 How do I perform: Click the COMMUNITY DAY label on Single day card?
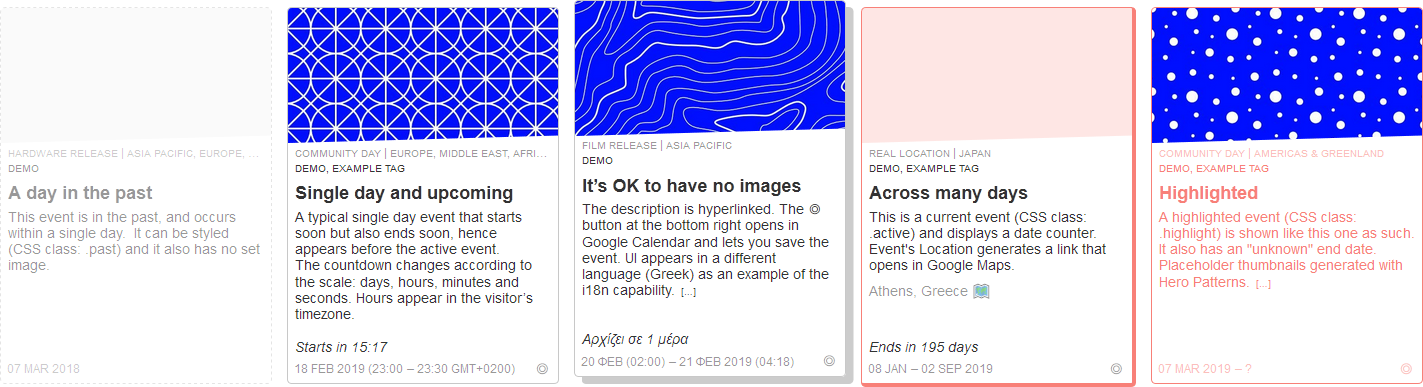[338, 154]
